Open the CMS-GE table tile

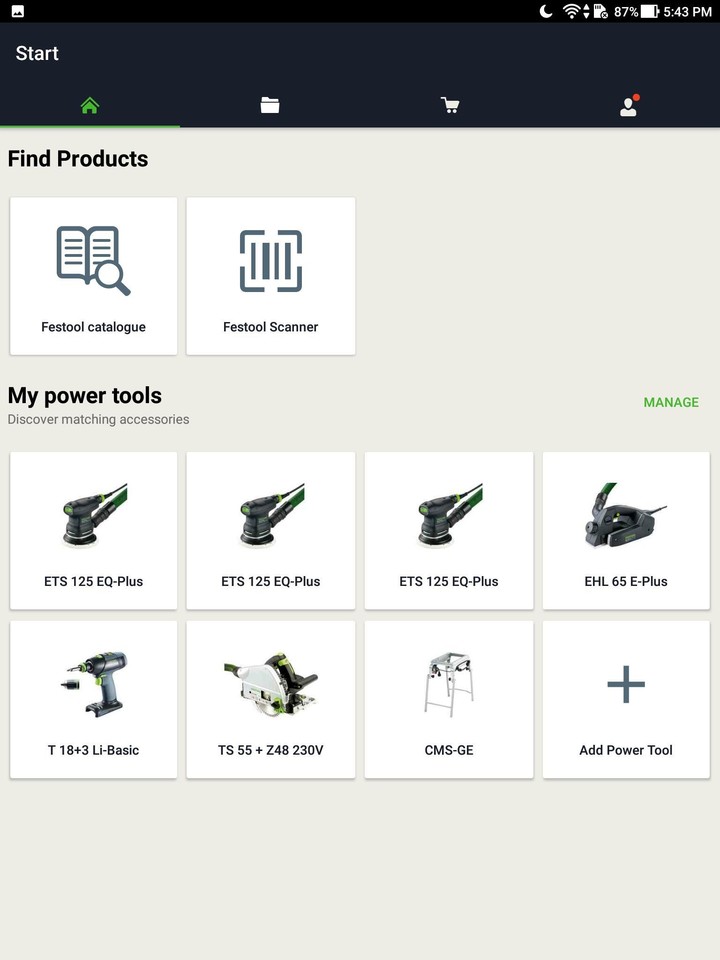tap(449, 699)
